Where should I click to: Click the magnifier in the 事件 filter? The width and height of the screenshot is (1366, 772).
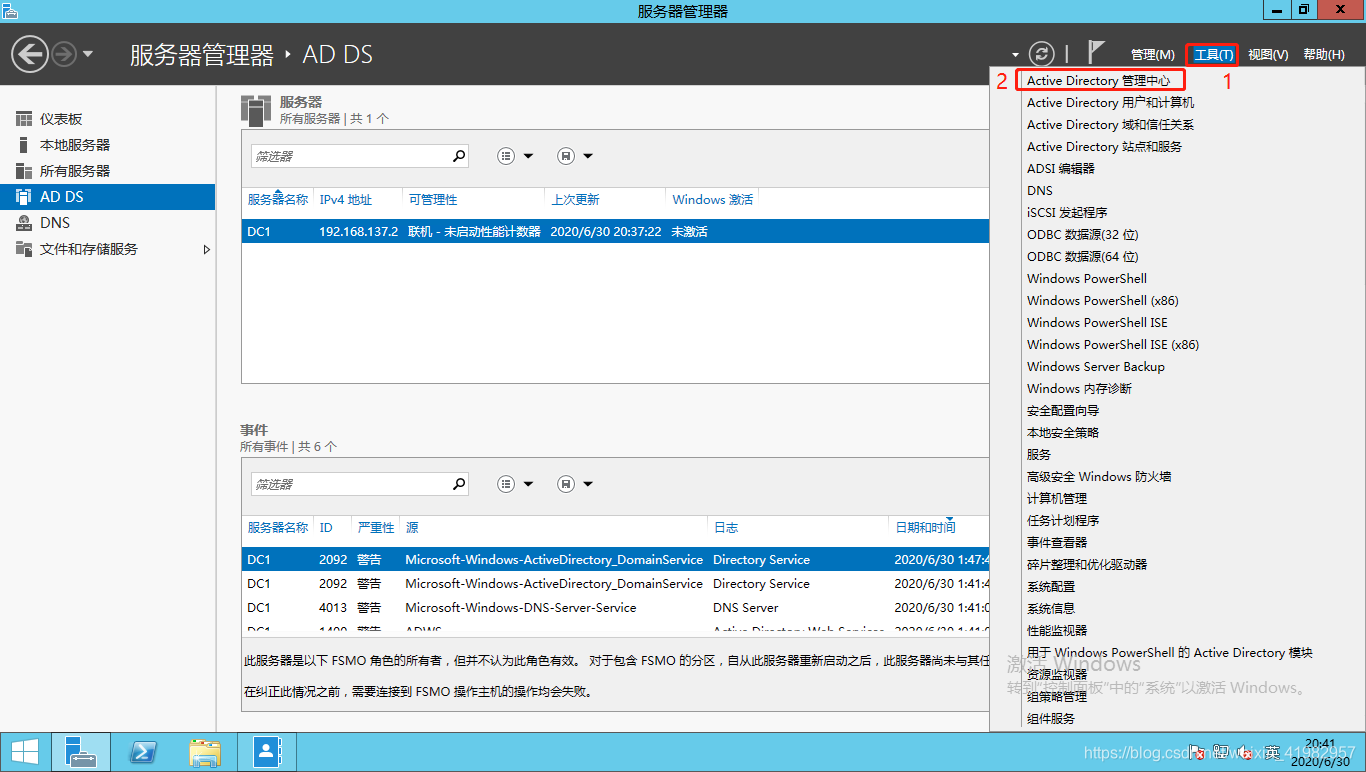click(459, 484)
